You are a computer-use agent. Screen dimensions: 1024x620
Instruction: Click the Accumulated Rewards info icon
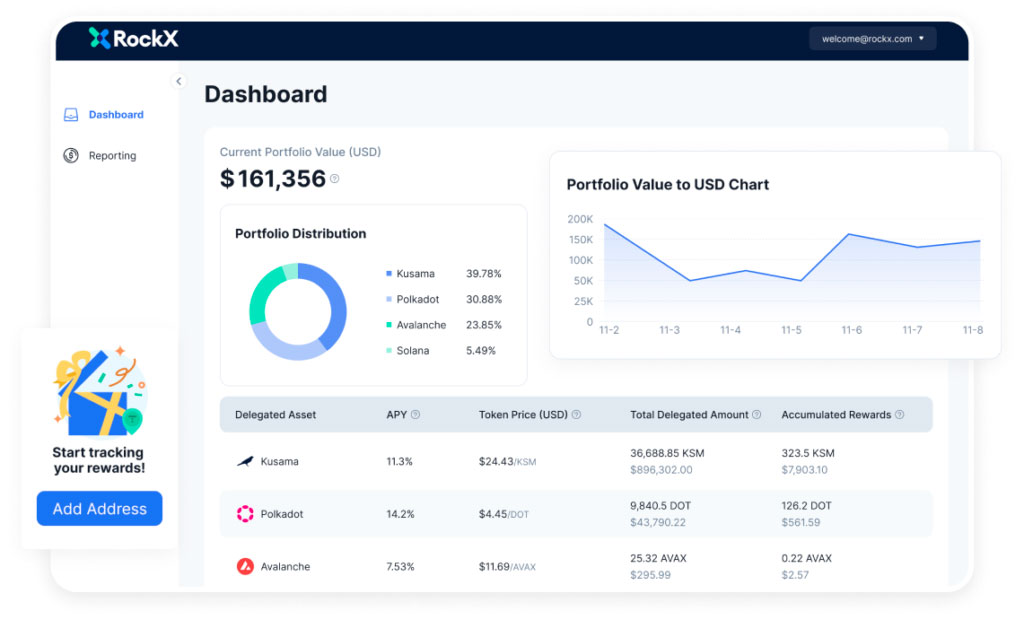tap(899, 415)
